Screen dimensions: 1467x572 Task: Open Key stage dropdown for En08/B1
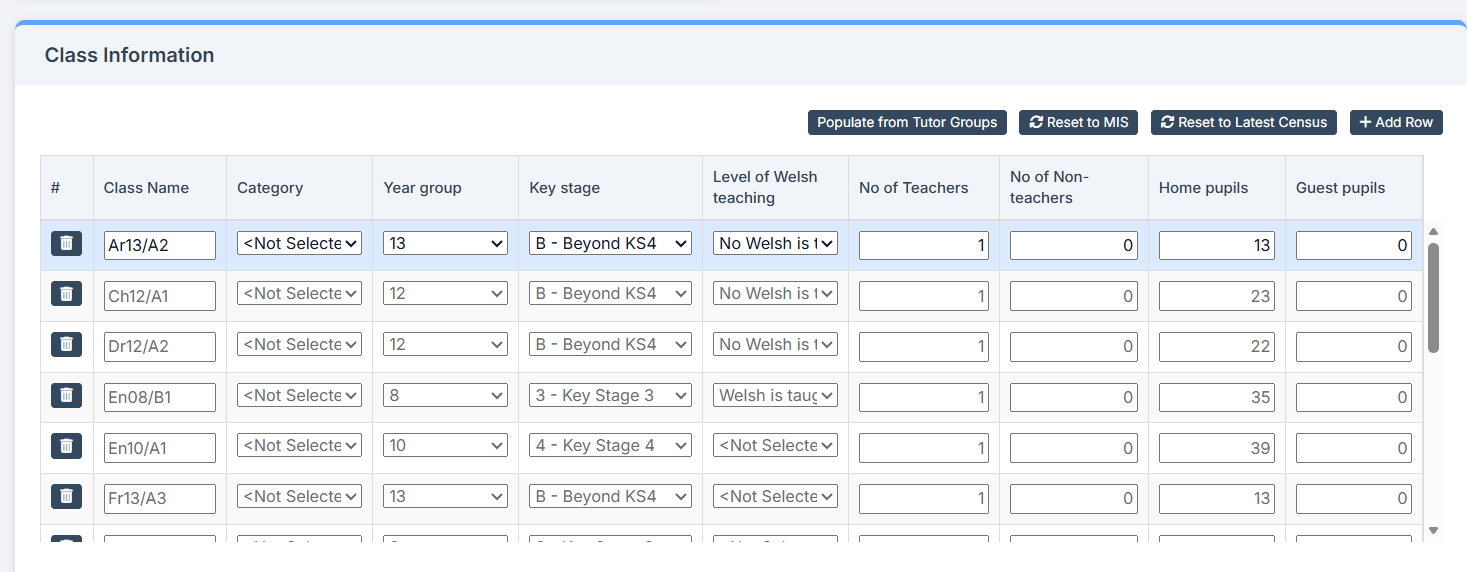pos(610,396)
